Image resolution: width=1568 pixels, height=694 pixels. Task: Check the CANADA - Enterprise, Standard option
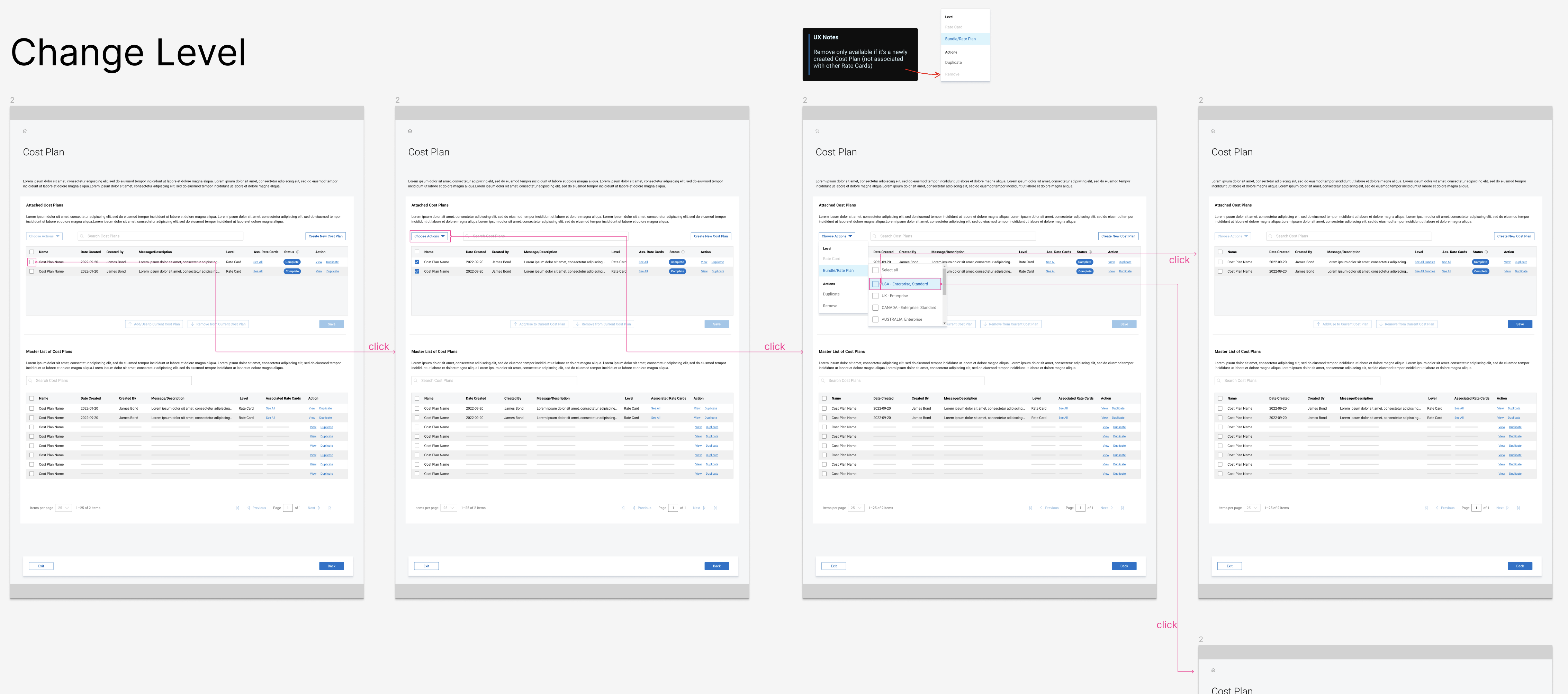pos(875,308)
